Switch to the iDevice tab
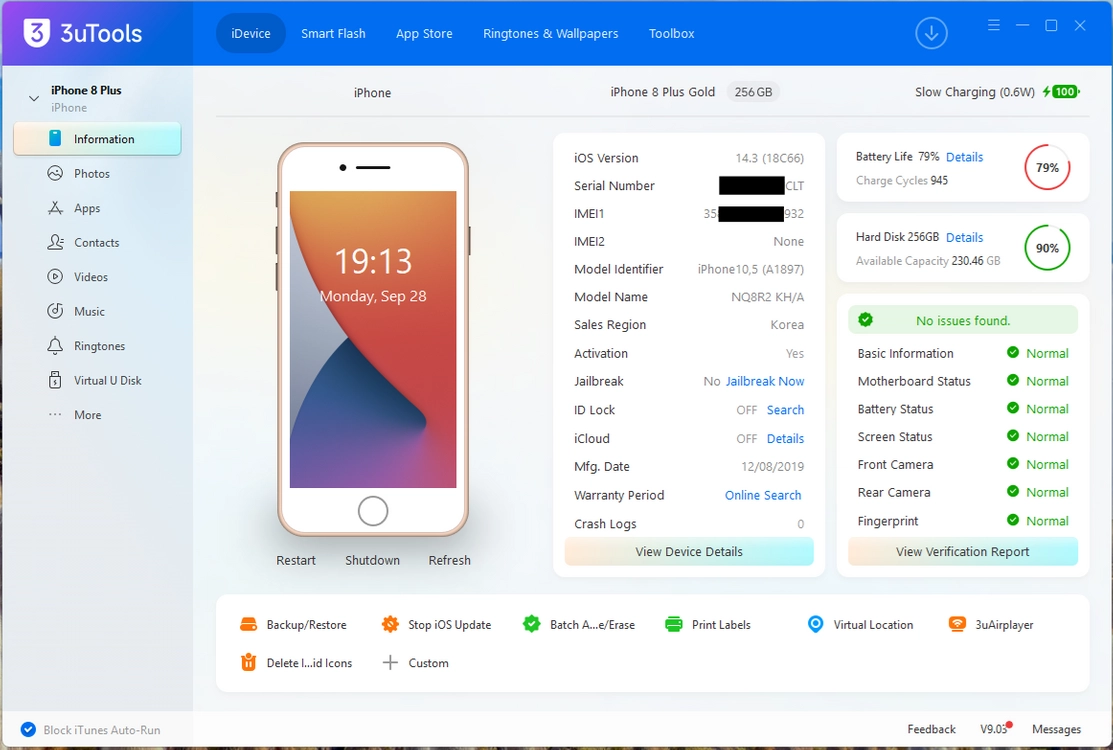The image size is (1113, 750). [x=251, y=33]
